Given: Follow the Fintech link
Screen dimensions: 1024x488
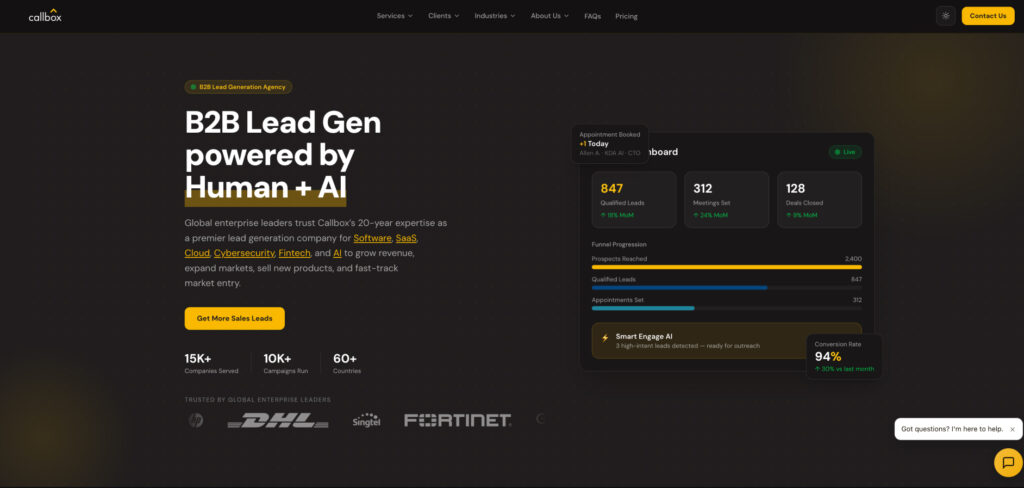Looking at the screenshot, I should tap(295, 253).
